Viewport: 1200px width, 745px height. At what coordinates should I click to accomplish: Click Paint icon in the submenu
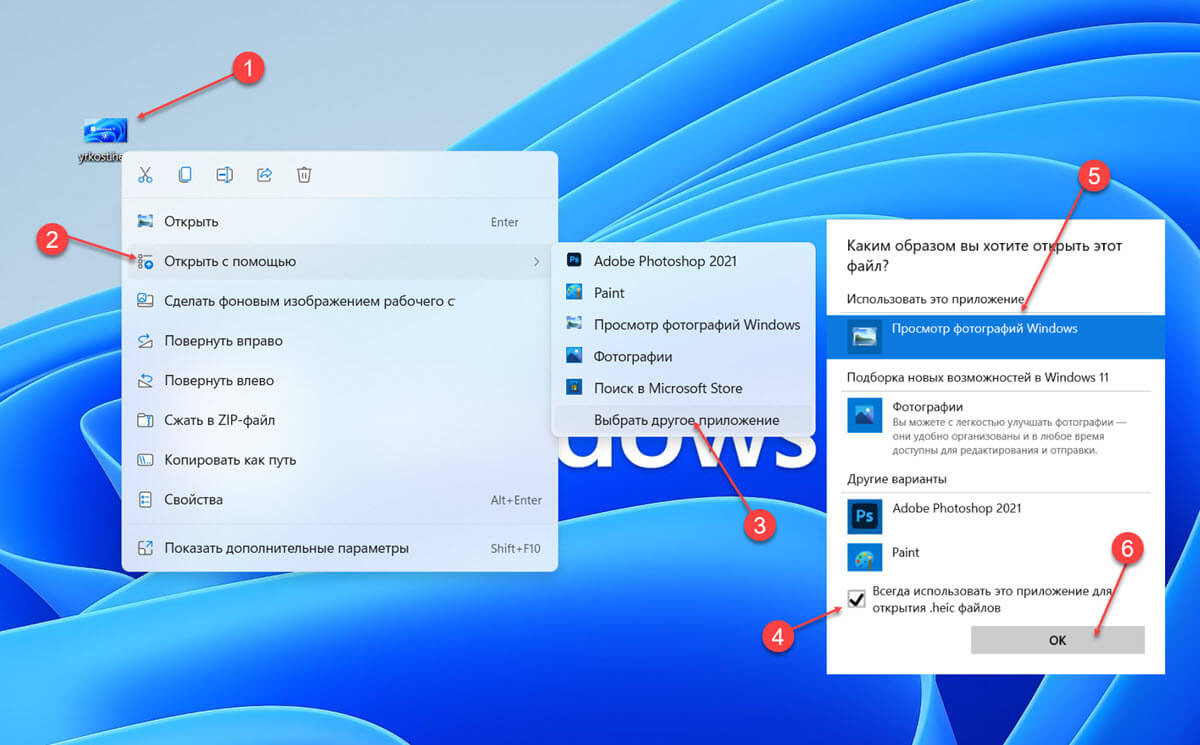(x=574, y=293)
